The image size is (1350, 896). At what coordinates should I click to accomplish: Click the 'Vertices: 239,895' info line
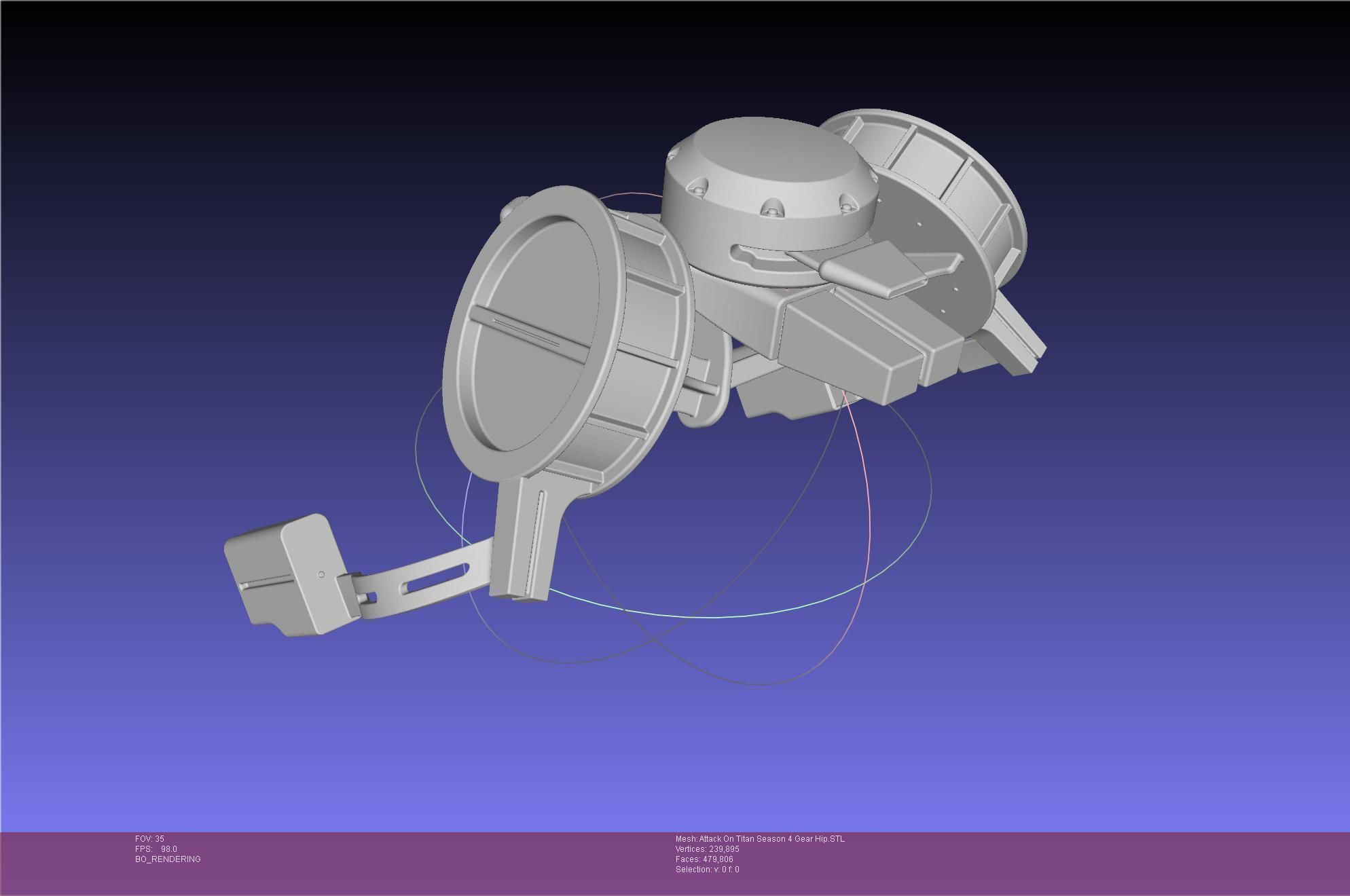tap(707, 849)
